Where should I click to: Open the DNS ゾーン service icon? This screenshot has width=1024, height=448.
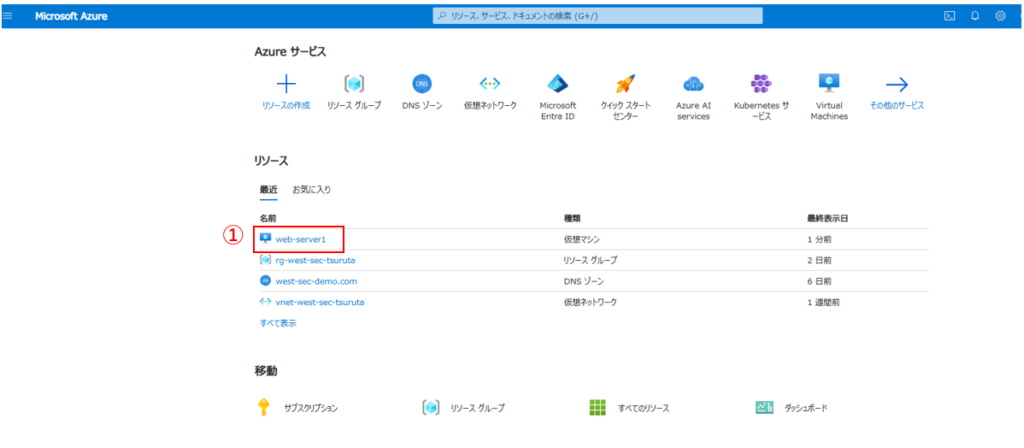point(422,84)
